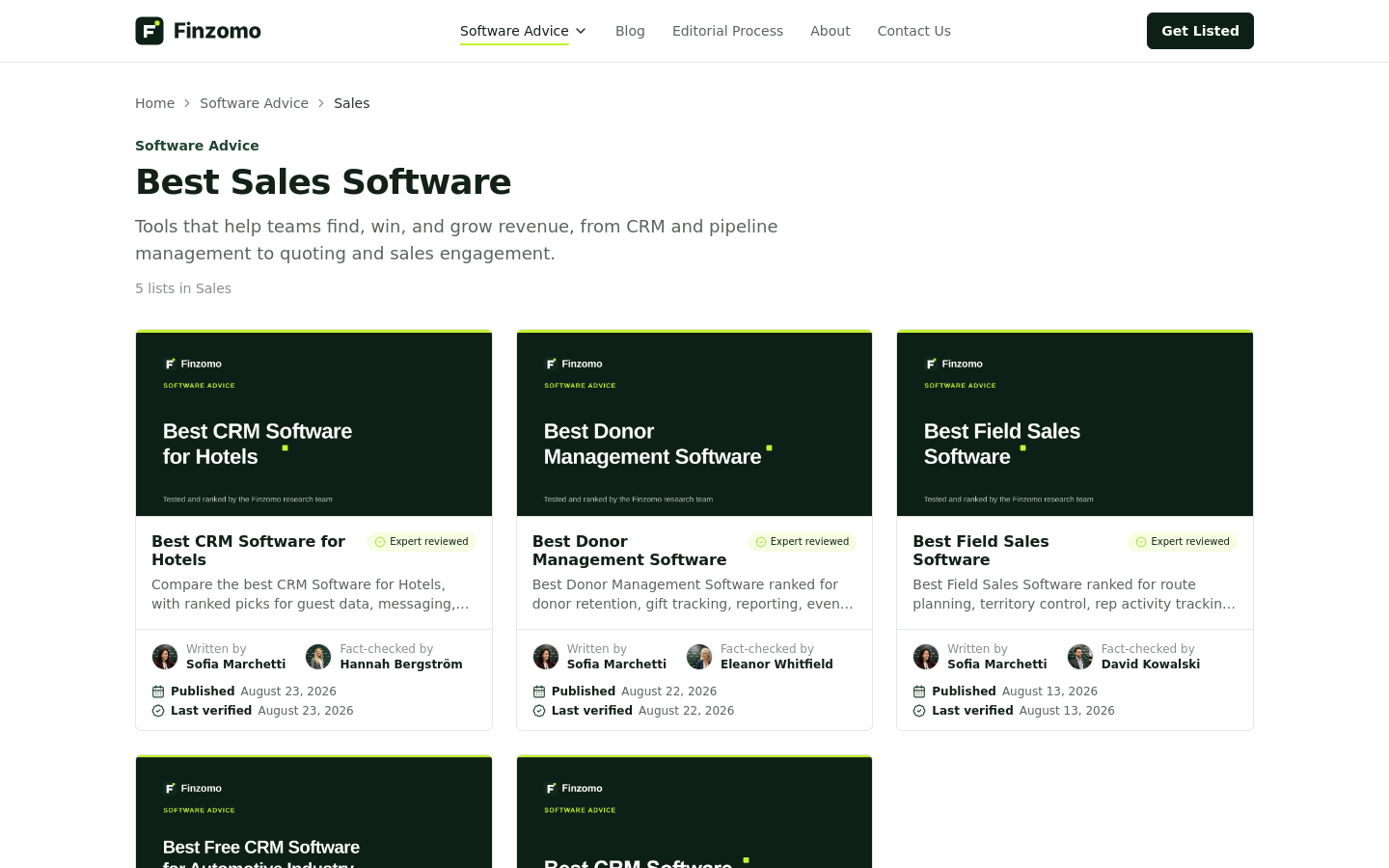
Task: Click Expert reviewed badge on Donor Management card
Action: 802,542
